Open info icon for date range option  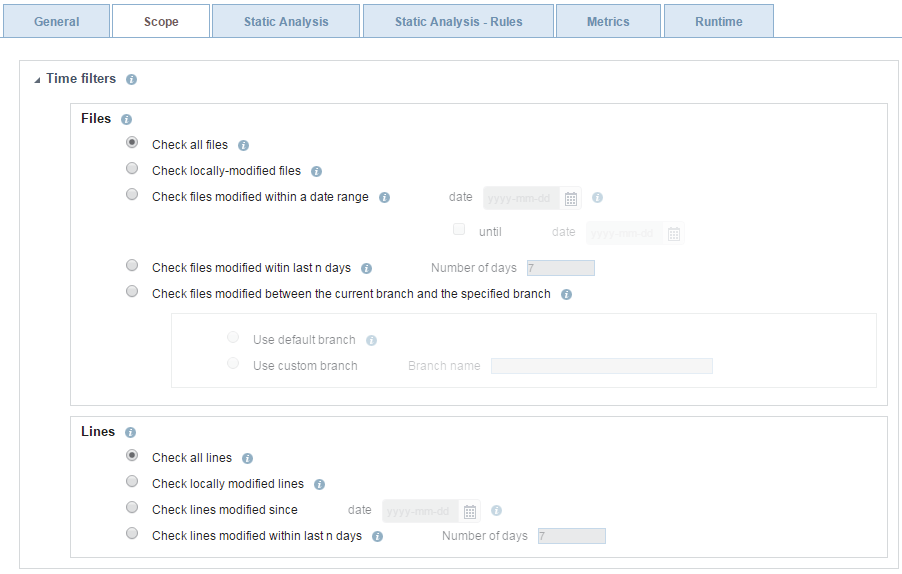(384, 198)
